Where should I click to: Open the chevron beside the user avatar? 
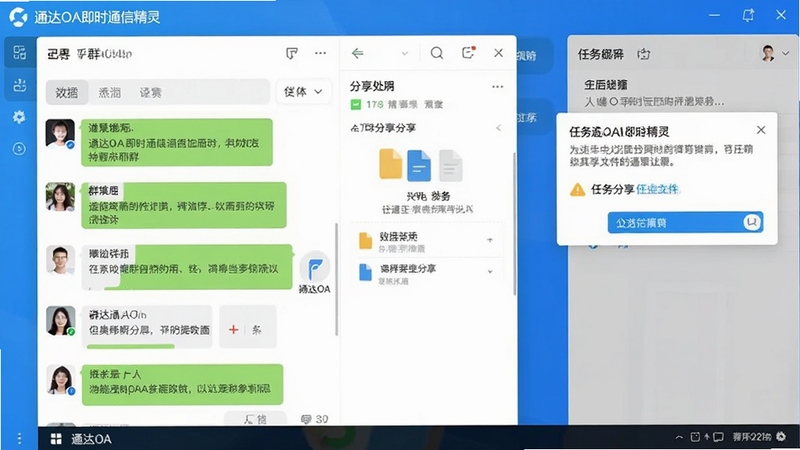tap(786, 53)
